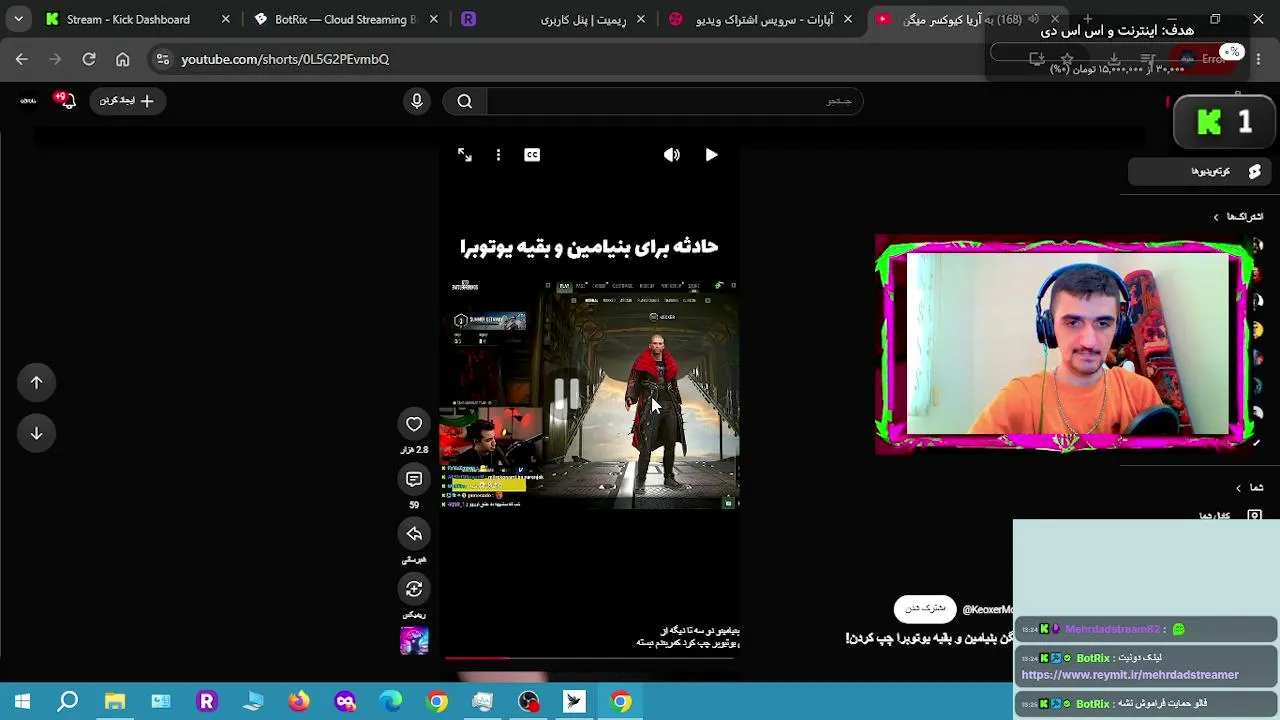This screenshot has width=1280, height=720.
Task: Close the Kick Dashboard tab
Action: coord(226,19)
